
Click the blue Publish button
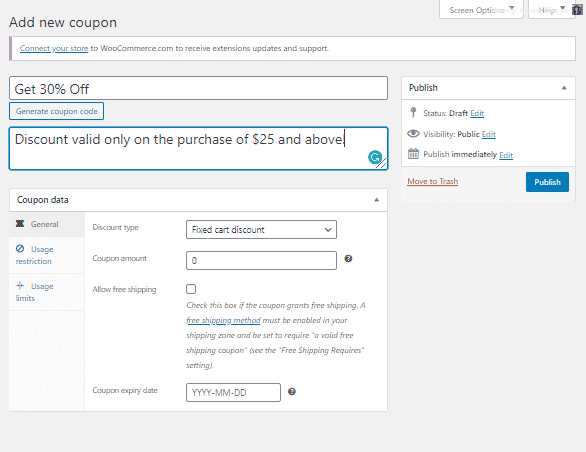pos(547,182)
